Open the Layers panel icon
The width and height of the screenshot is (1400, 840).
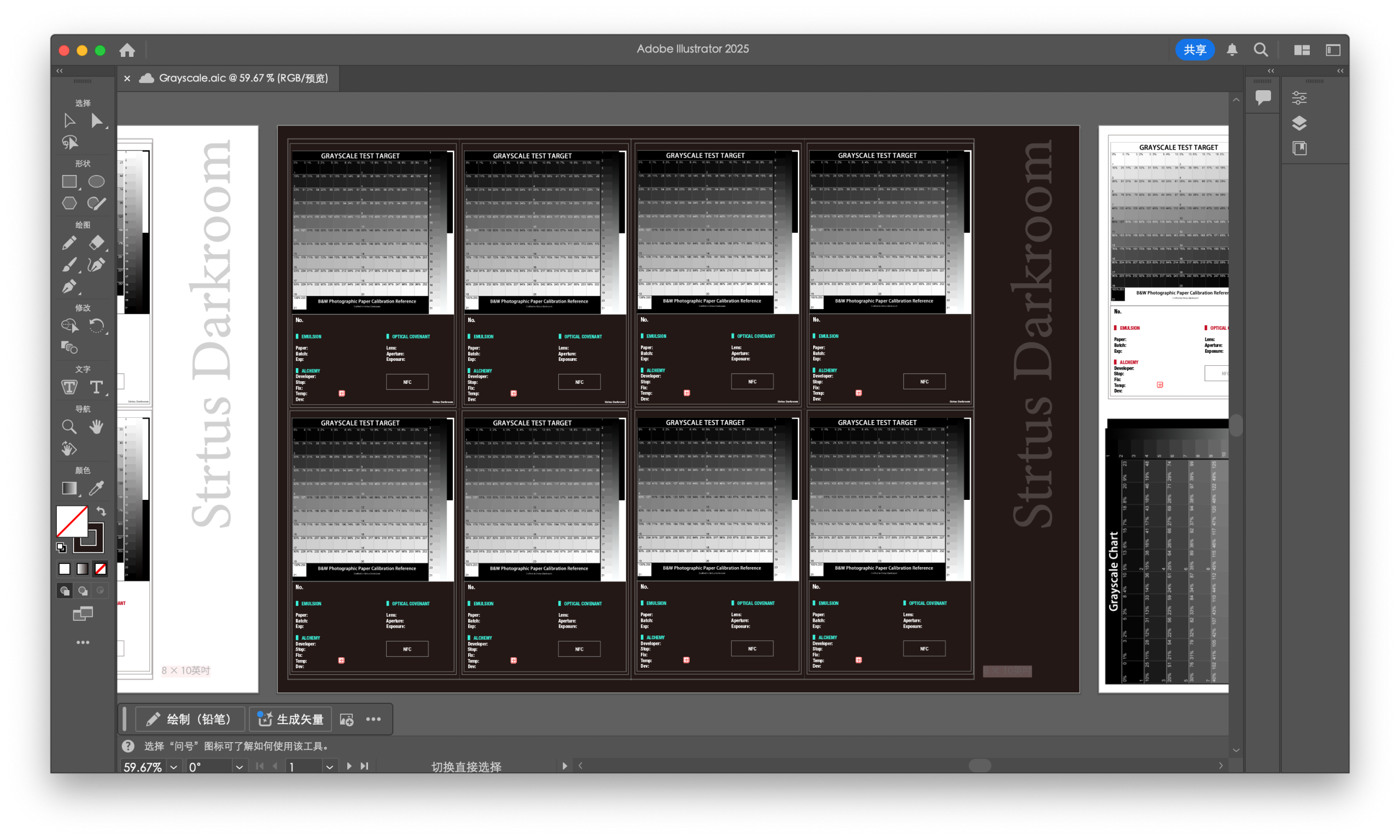coord(1299,123)
